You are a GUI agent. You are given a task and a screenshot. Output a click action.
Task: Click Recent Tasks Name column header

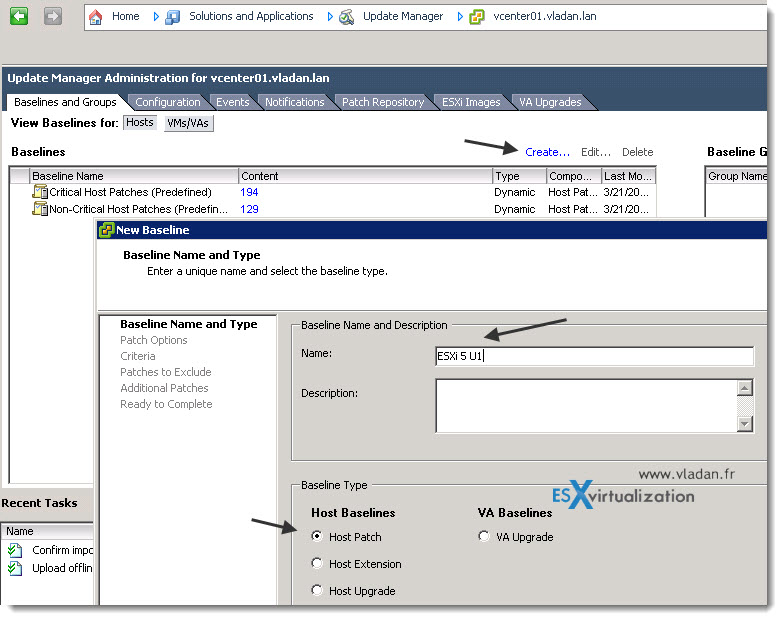tap(47, 531)
